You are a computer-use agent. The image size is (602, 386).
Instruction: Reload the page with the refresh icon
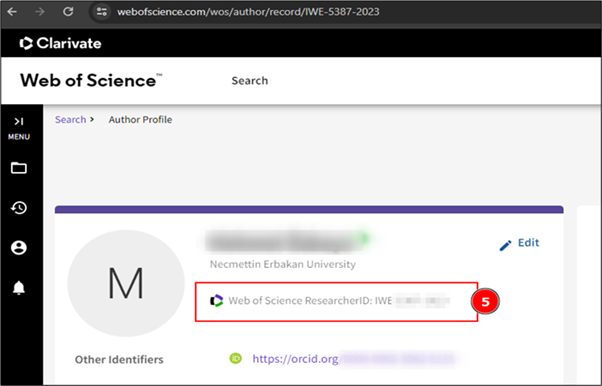click(x=68, y=12)
